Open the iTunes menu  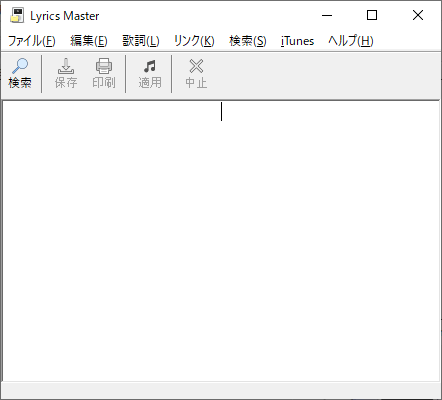(x=297, y=41)
